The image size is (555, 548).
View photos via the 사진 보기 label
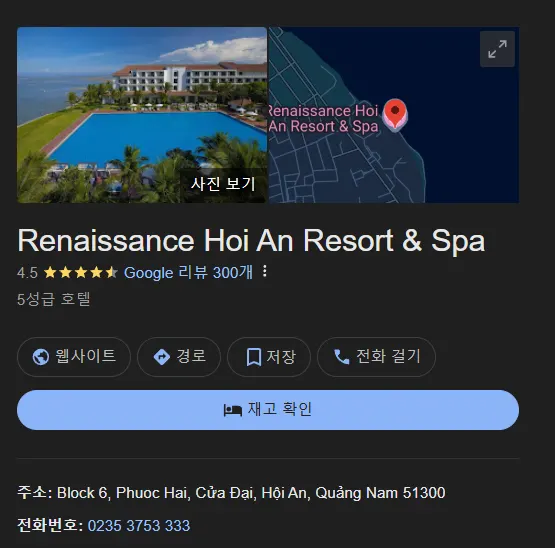coord(223,184)
